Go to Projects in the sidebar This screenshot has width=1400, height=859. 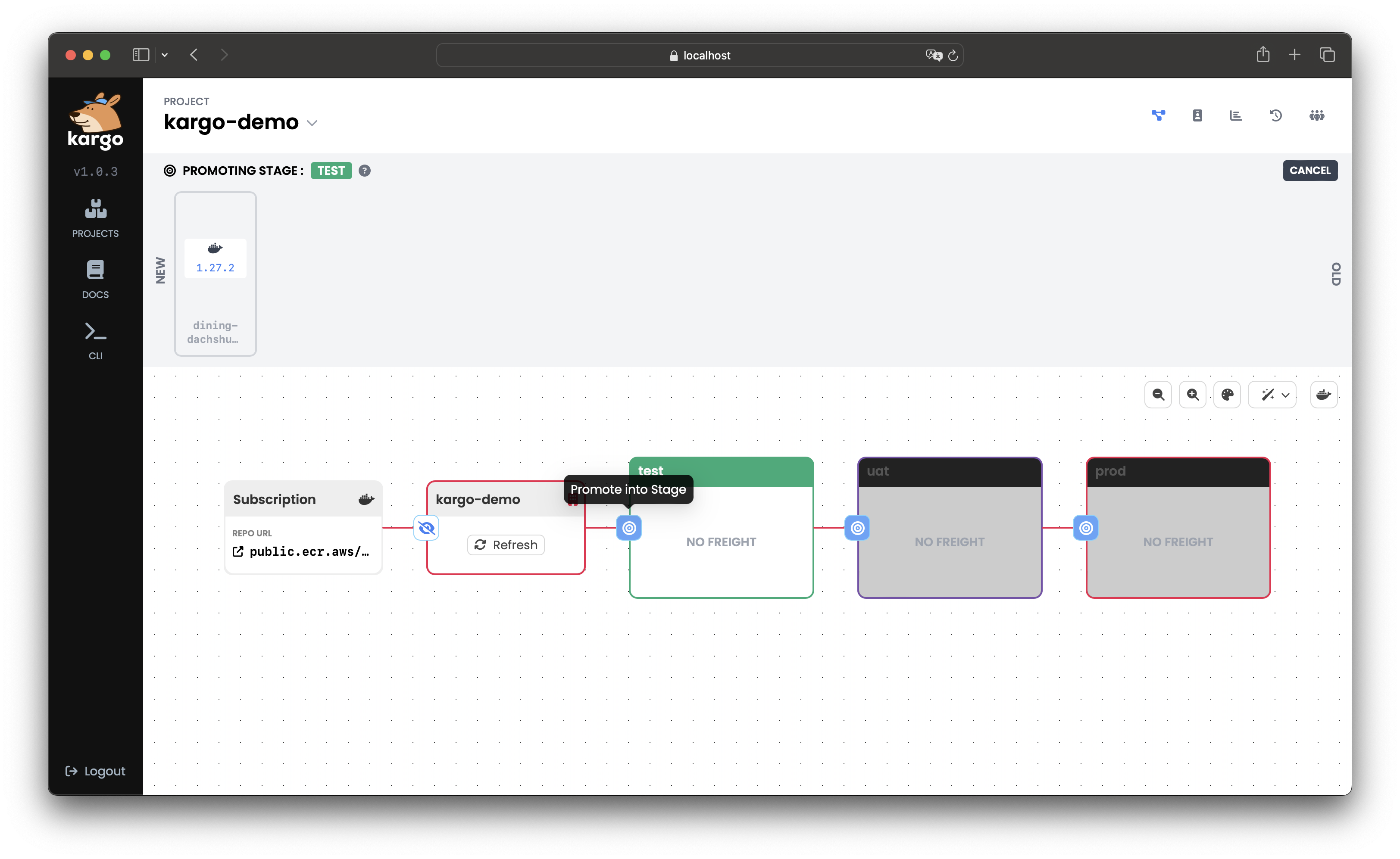pos(96,218)
